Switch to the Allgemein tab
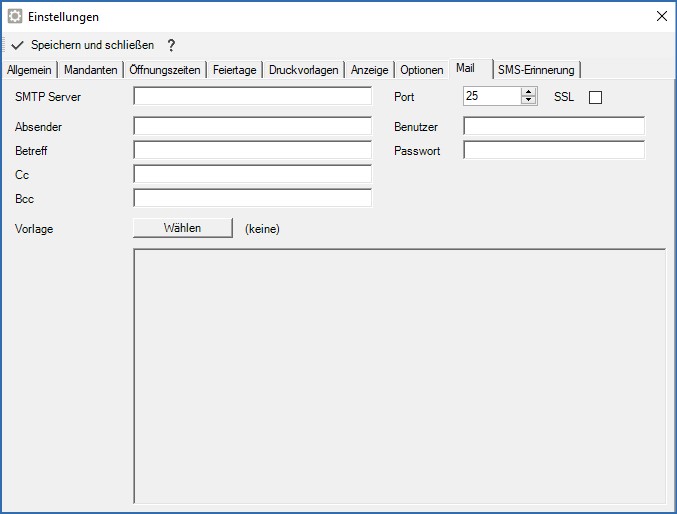677x514 pixels. (x=29, y=70)
